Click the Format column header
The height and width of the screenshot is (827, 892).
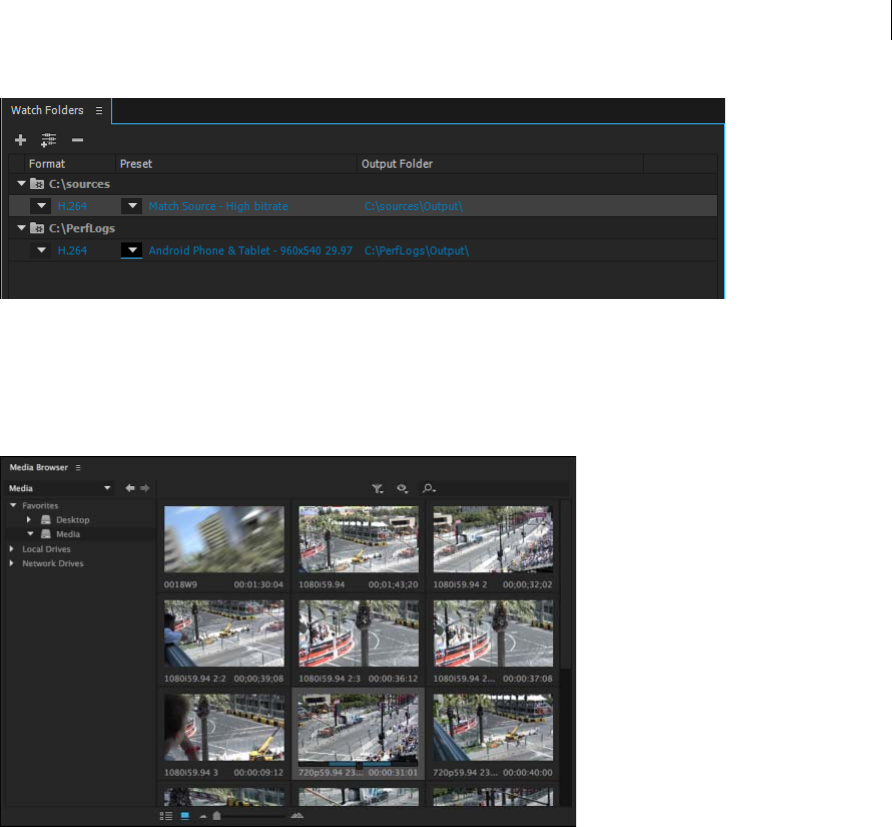coord(47,164)
